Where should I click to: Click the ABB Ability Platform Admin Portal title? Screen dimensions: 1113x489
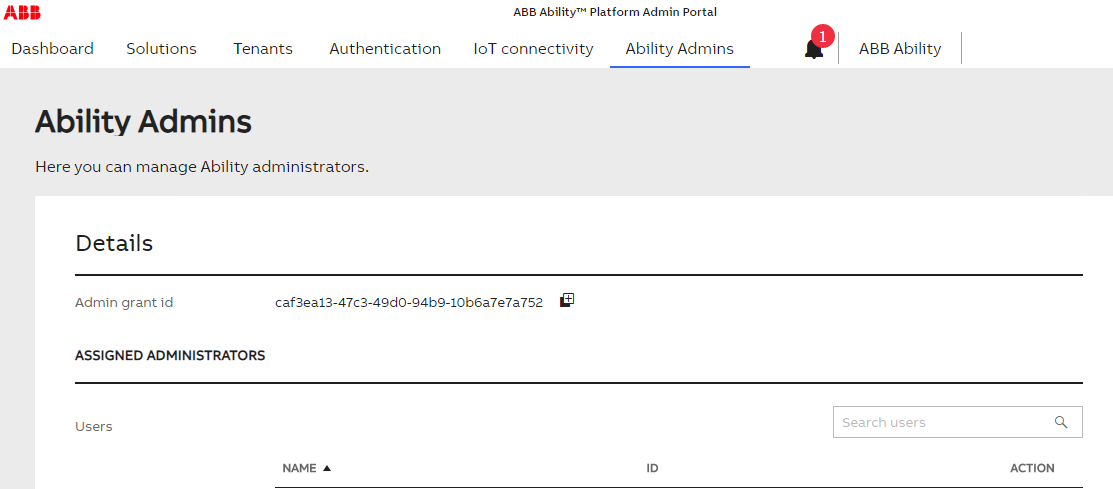pos(615,12)
